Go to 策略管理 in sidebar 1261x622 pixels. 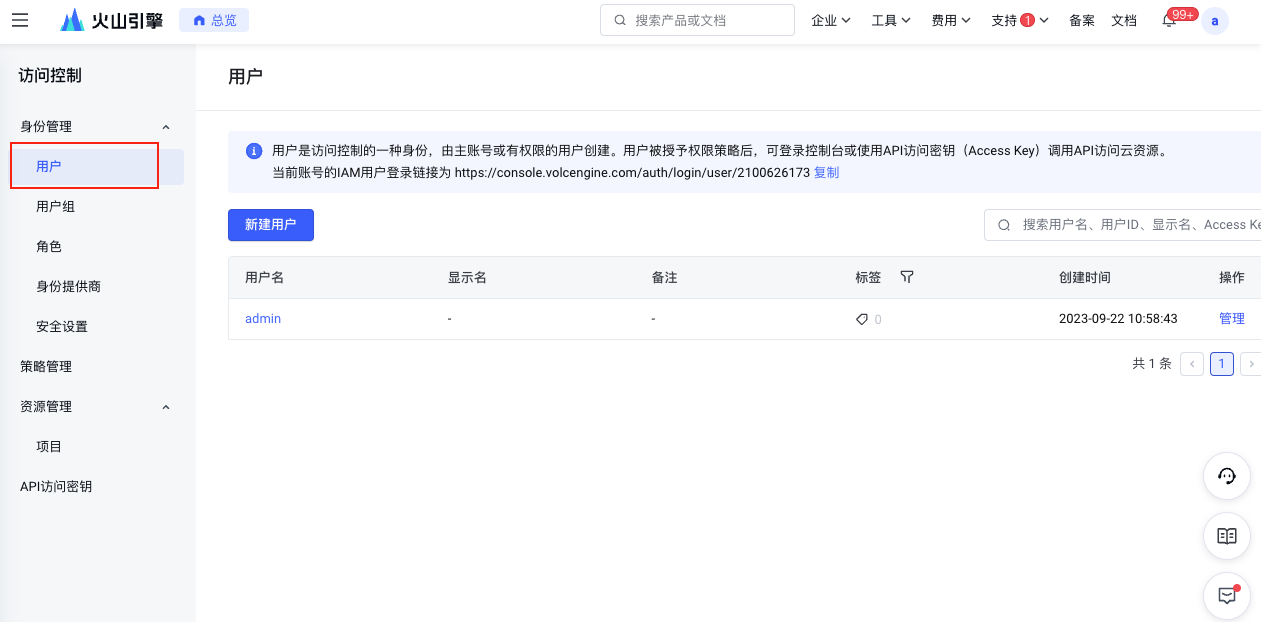(46, 367)
